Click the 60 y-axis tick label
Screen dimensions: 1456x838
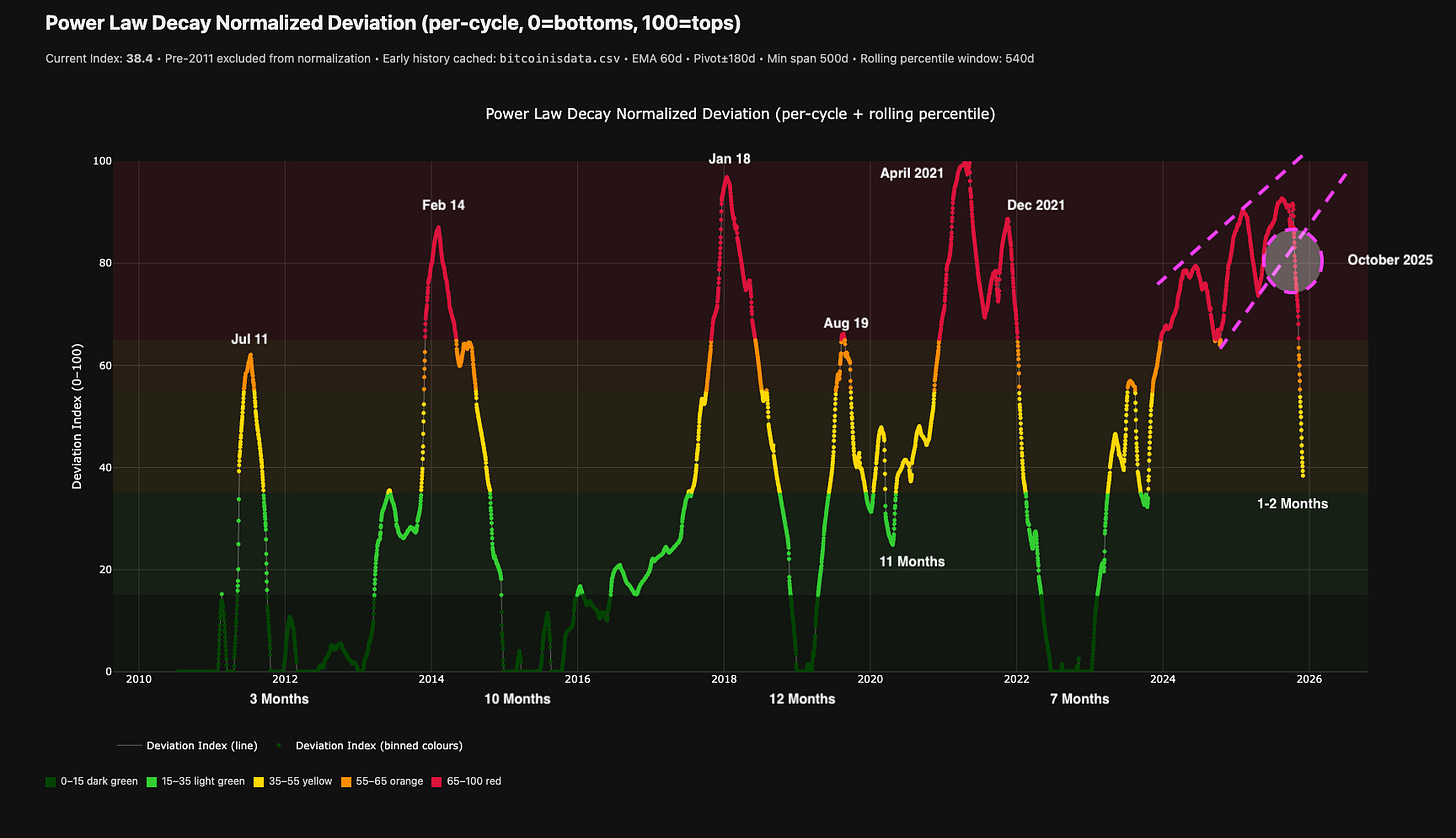104,366
